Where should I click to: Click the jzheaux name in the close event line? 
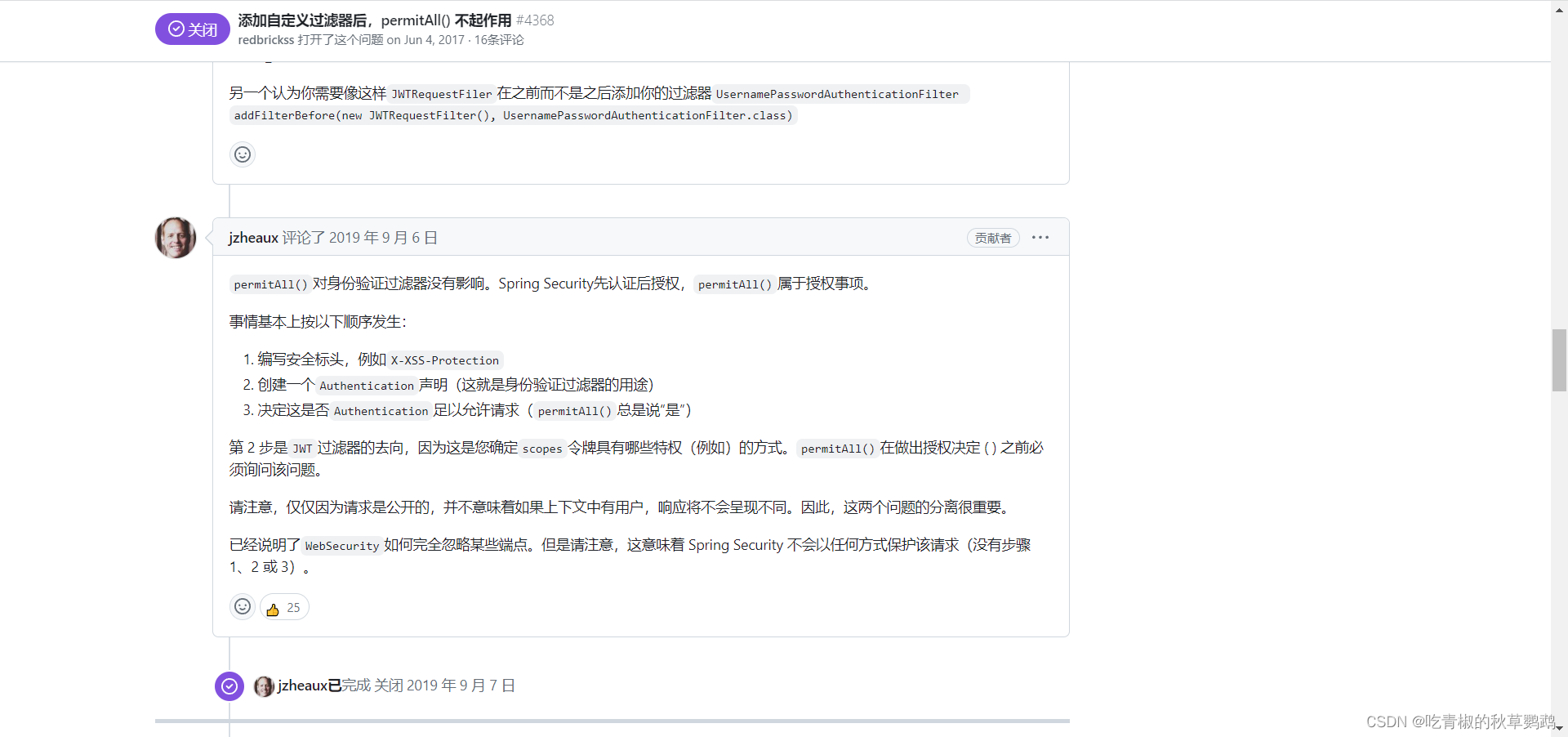302,686
